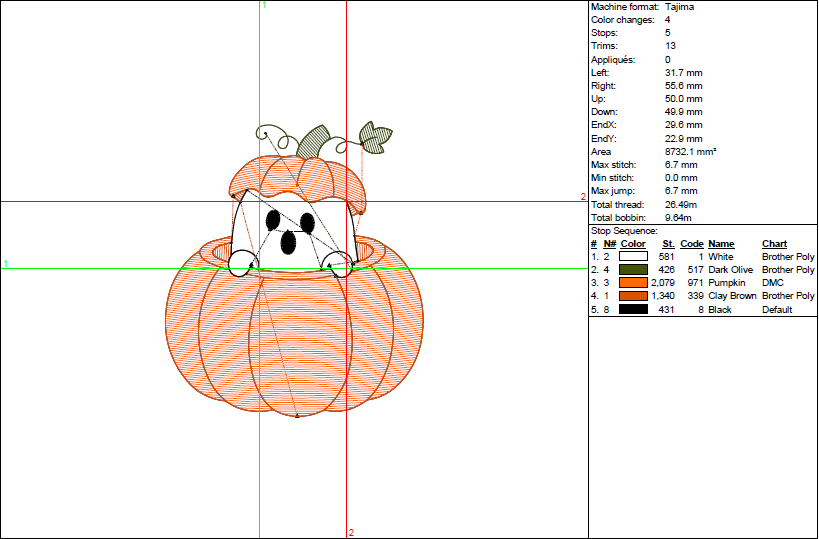Click the 'Default' chart cell
This screenshot has width=819, height=539.
[x=777, y=309]
